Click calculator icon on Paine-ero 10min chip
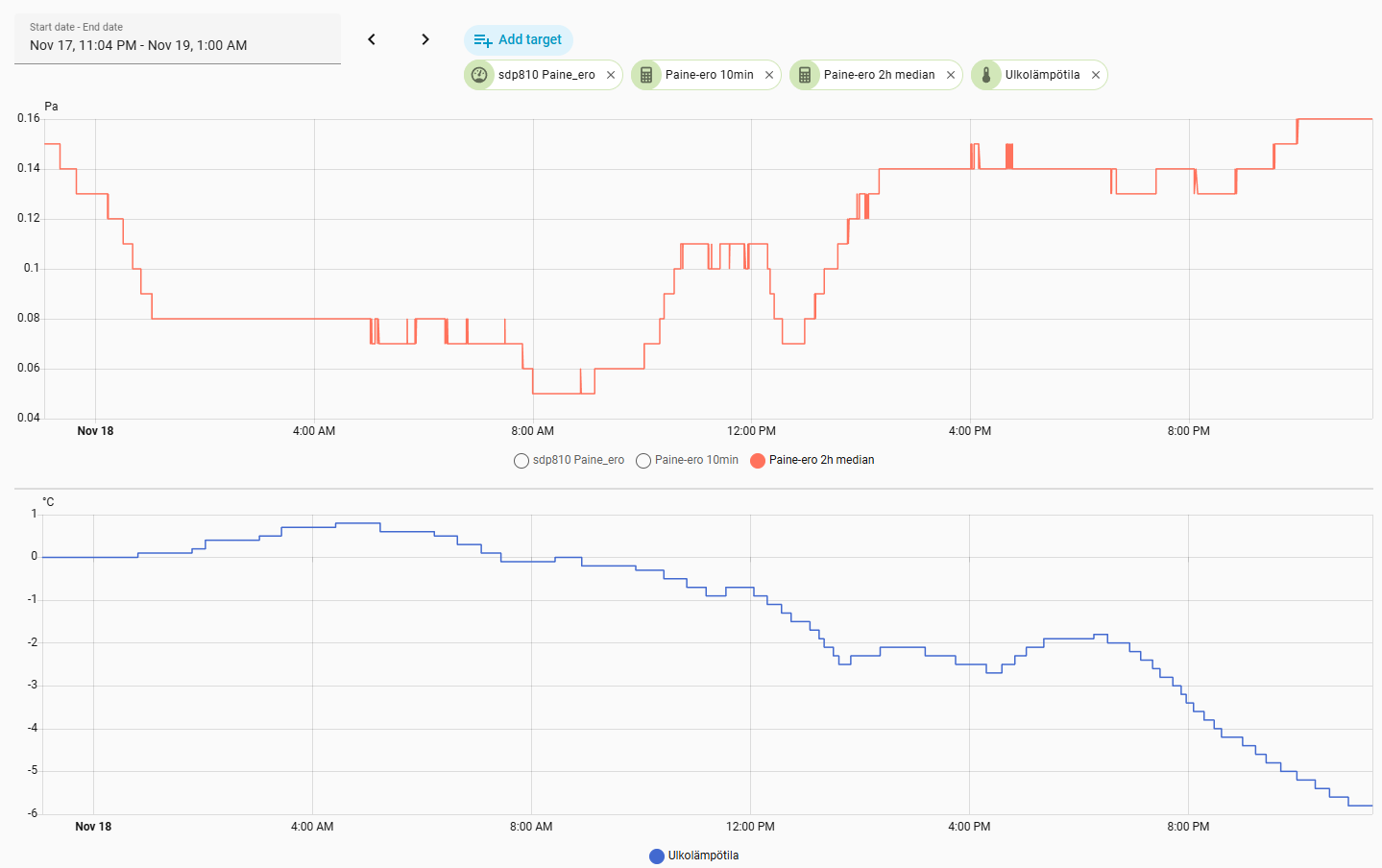 tap(646, 75)
